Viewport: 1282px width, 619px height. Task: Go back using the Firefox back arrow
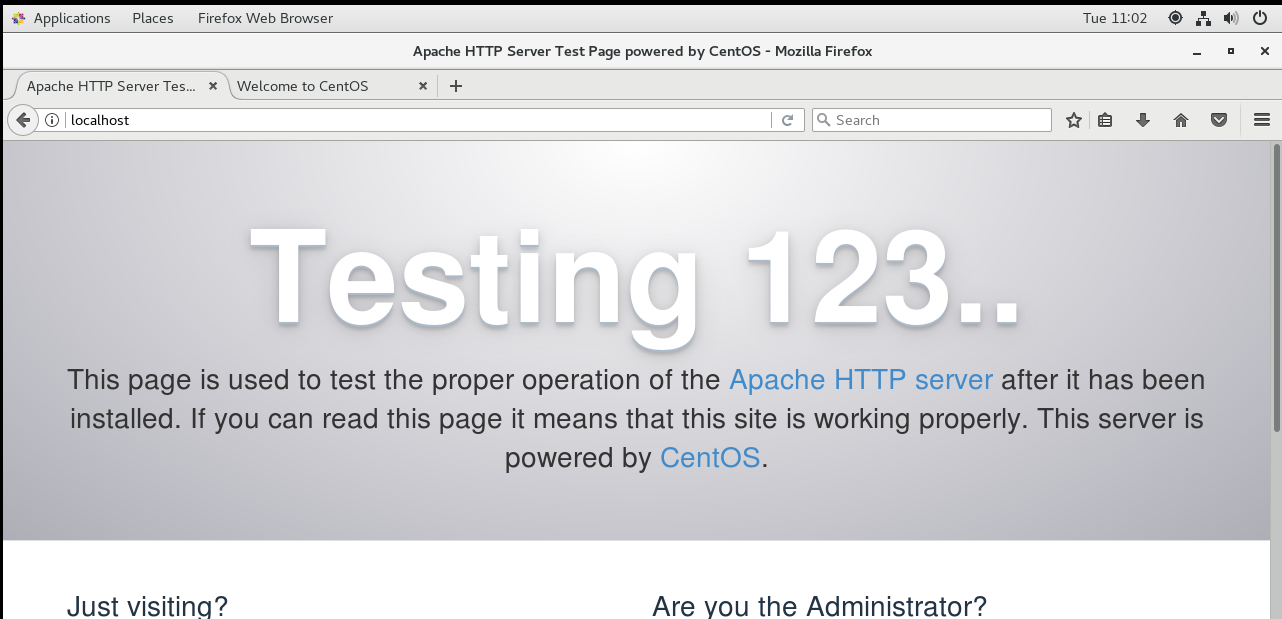pos(22,120)
